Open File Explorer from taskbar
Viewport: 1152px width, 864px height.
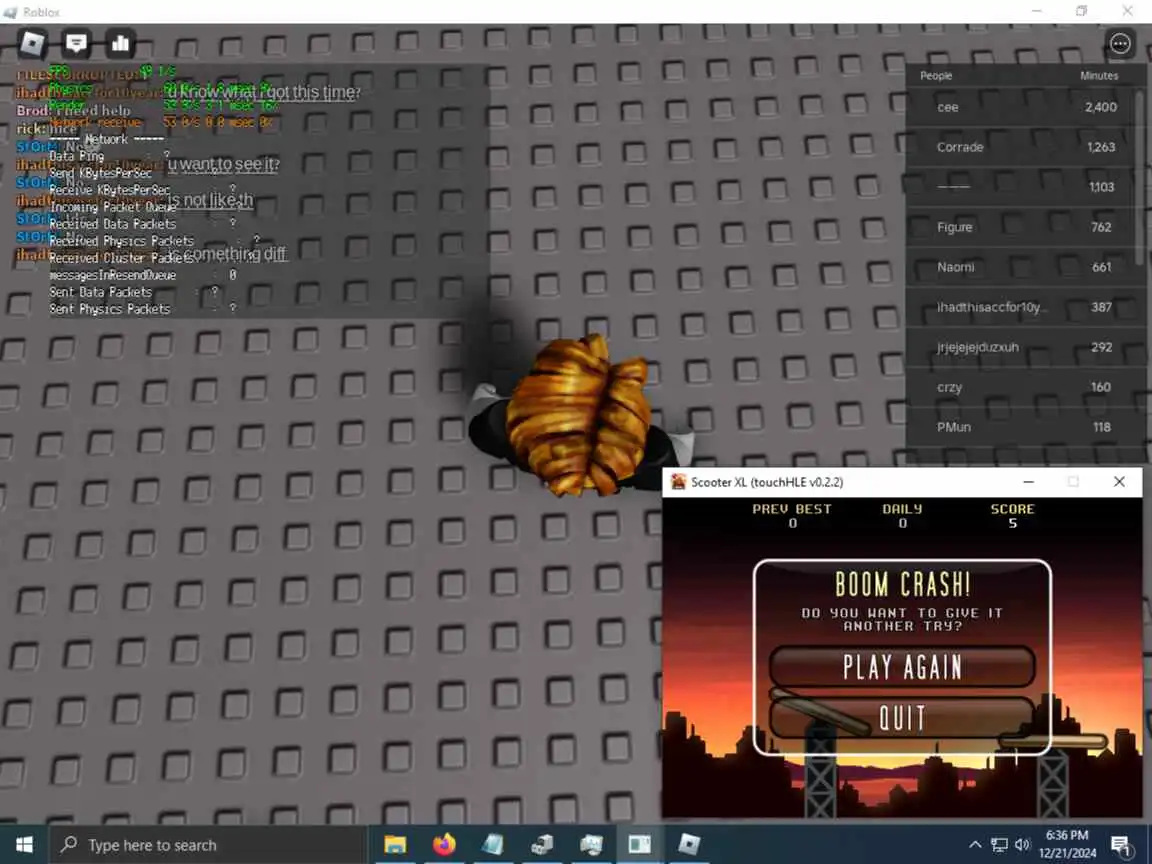point(395,845)
